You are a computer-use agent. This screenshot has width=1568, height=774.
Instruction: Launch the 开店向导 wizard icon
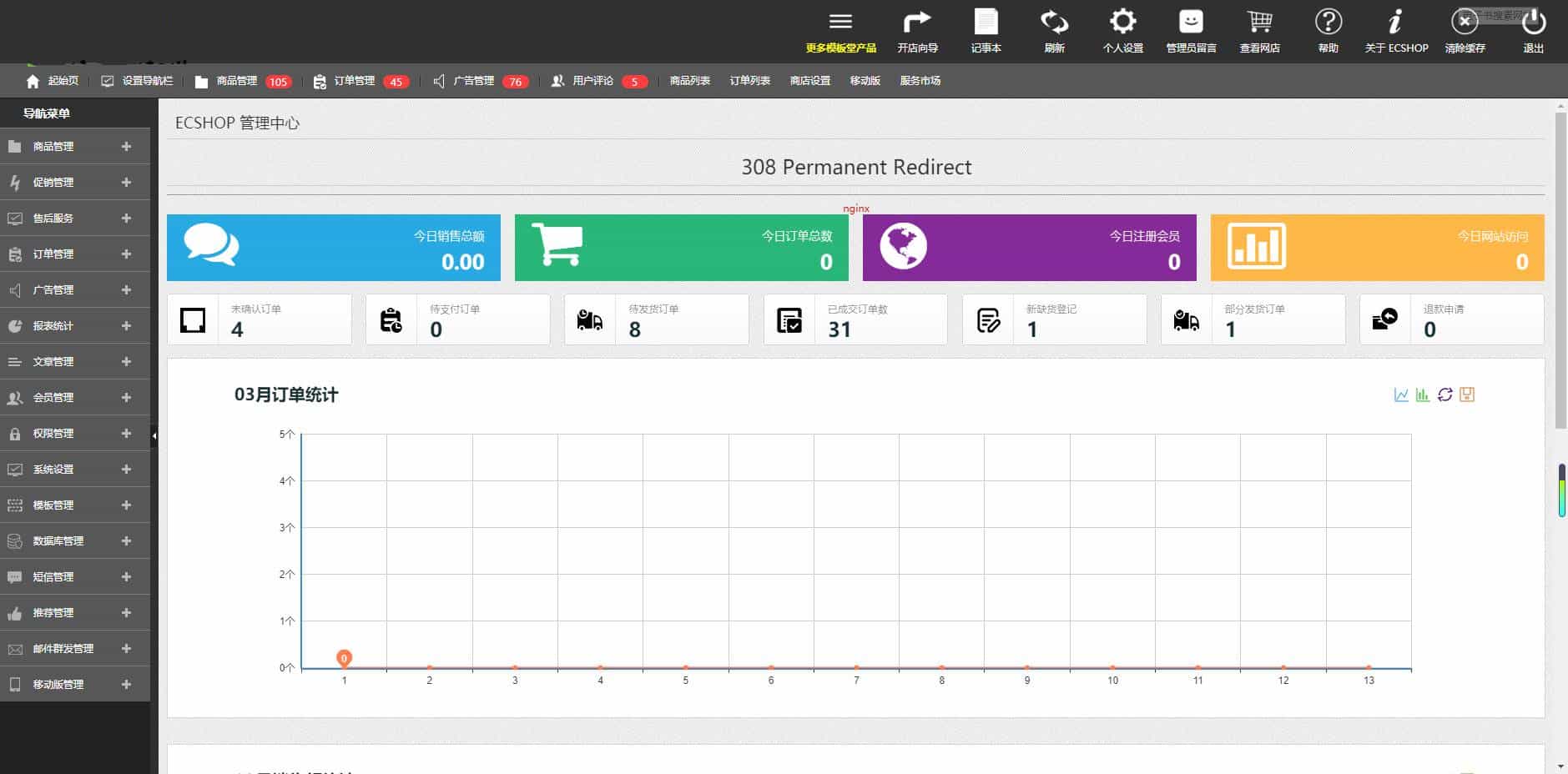(917, 22)
